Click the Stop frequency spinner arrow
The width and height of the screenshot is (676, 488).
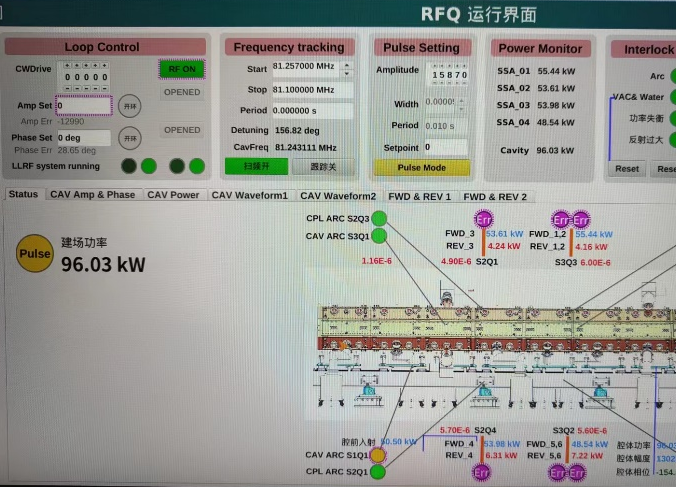[347, 90]
